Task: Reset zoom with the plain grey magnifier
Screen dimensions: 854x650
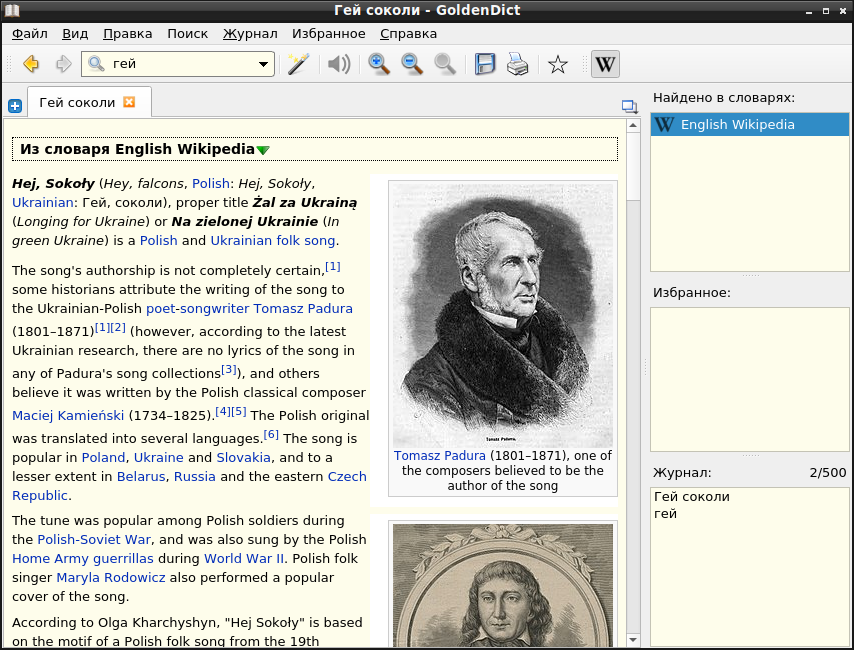Action: (445, 64)
